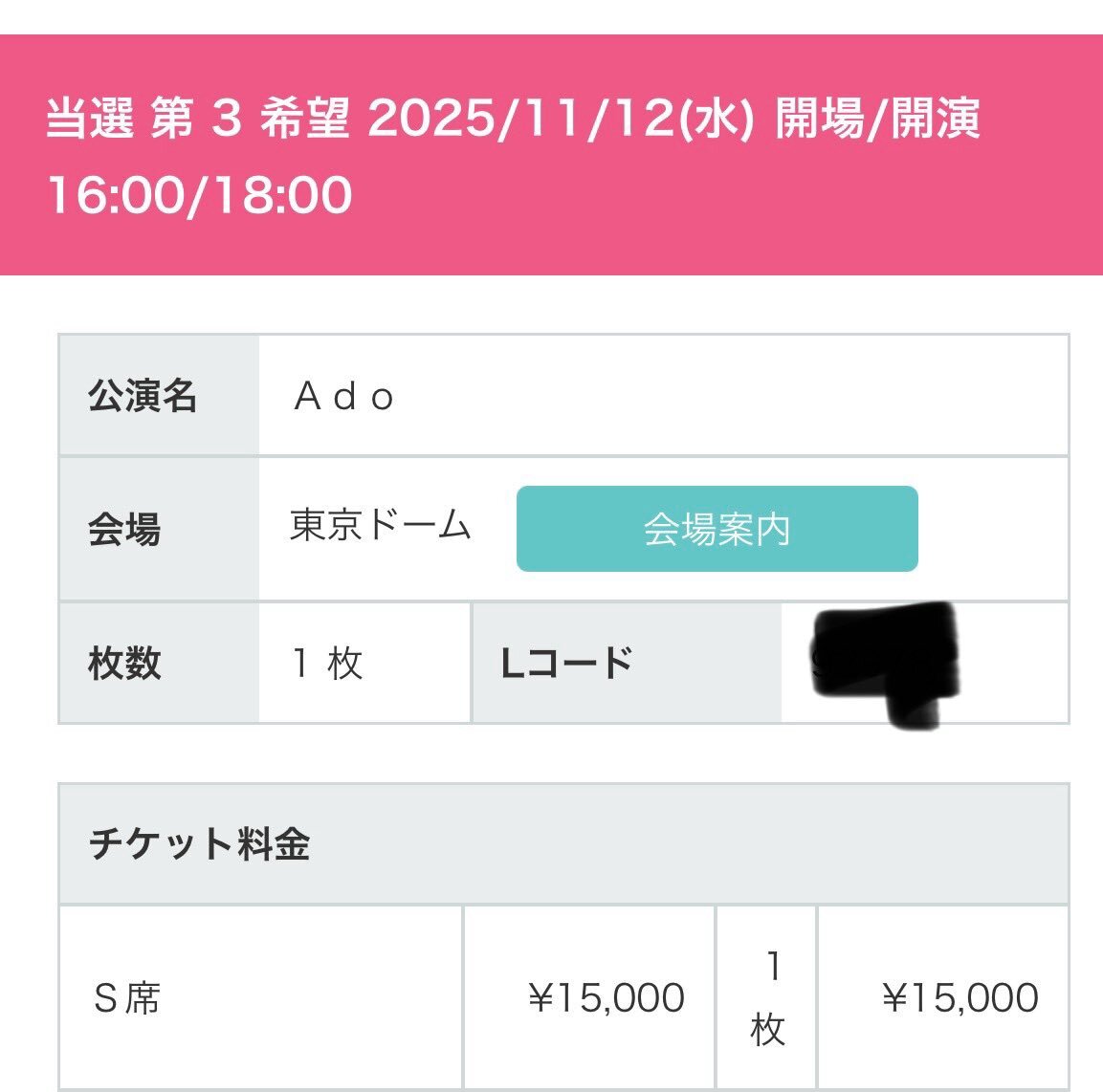Click the ¥15,000 subtotal cell on the right

pos(943,997)
